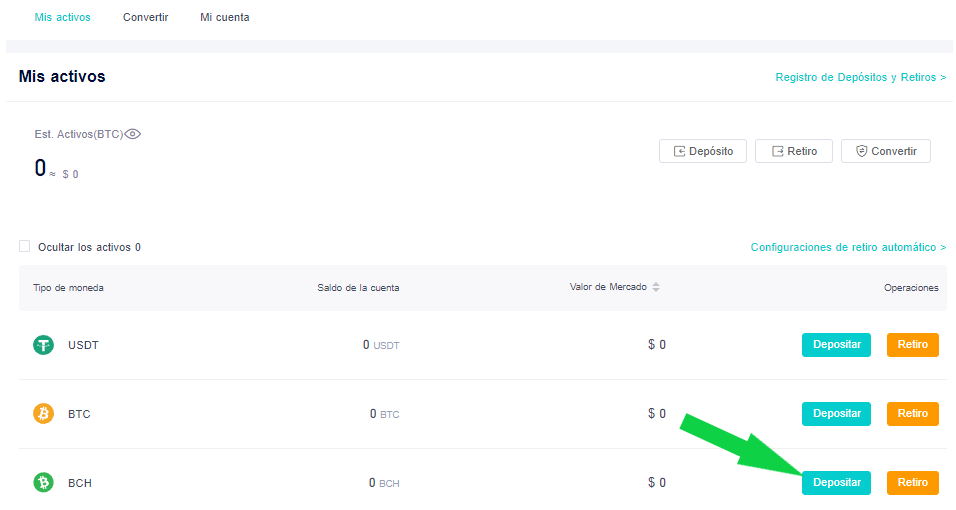
Task: Click the orange Retiro button for USDT
Action: click(912, 345)
